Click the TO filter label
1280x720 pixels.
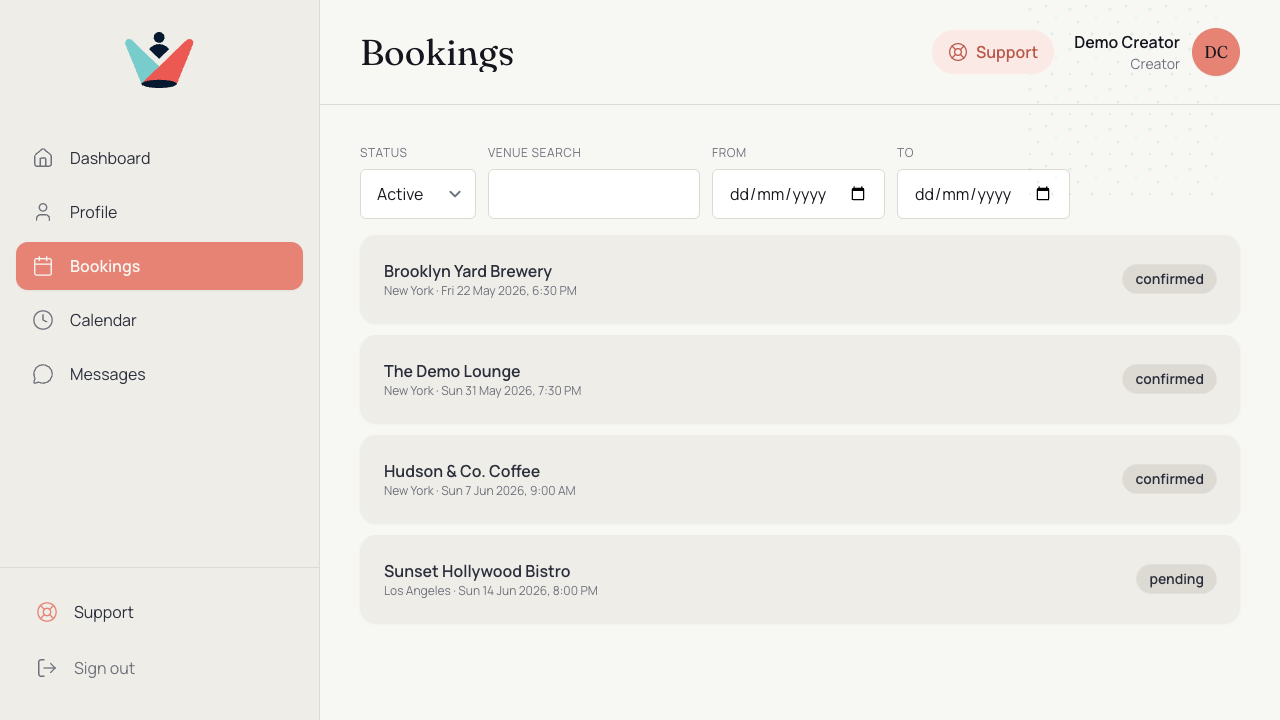905,153
